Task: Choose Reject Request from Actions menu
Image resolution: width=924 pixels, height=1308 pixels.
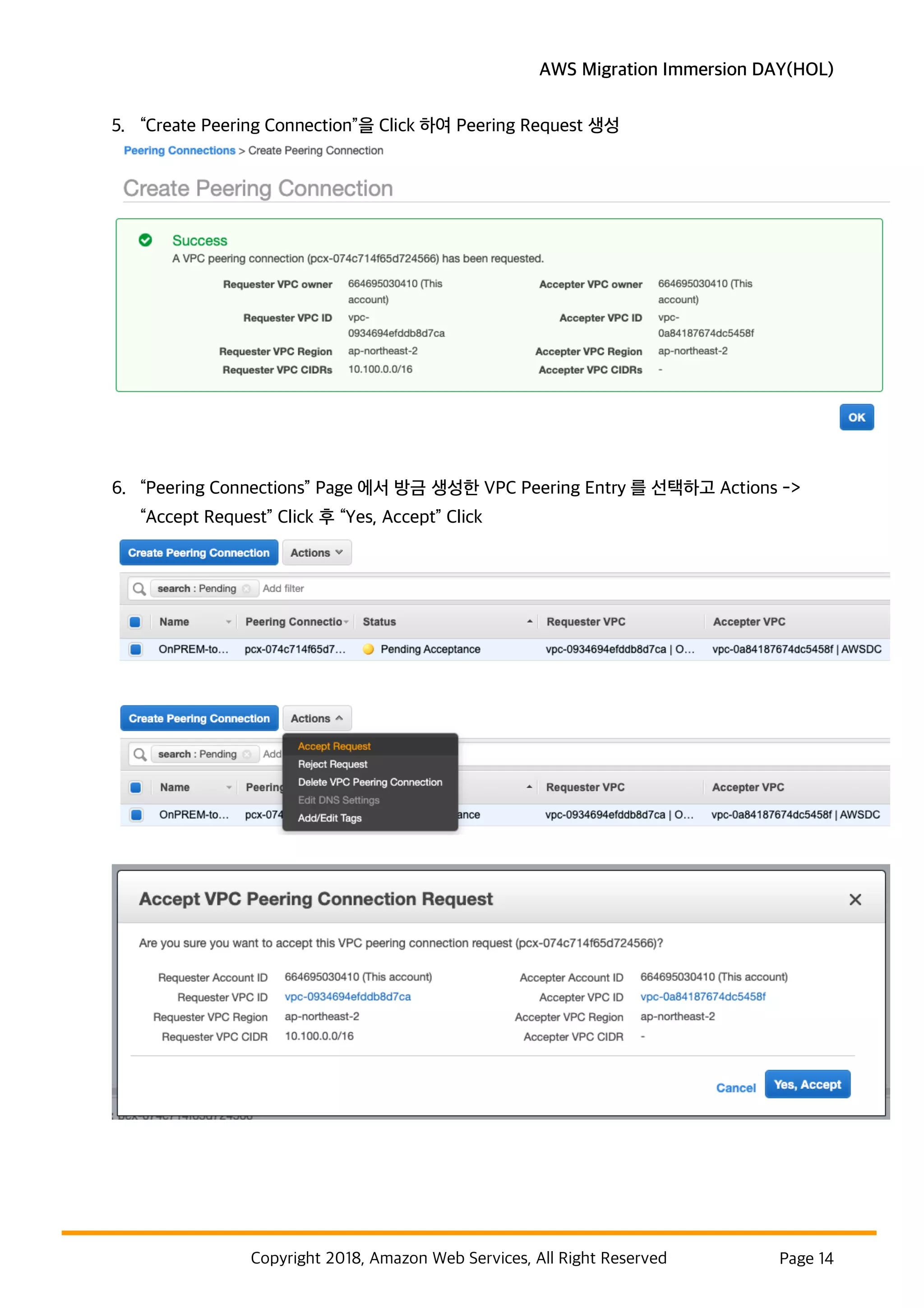Action: pos(333,764)
